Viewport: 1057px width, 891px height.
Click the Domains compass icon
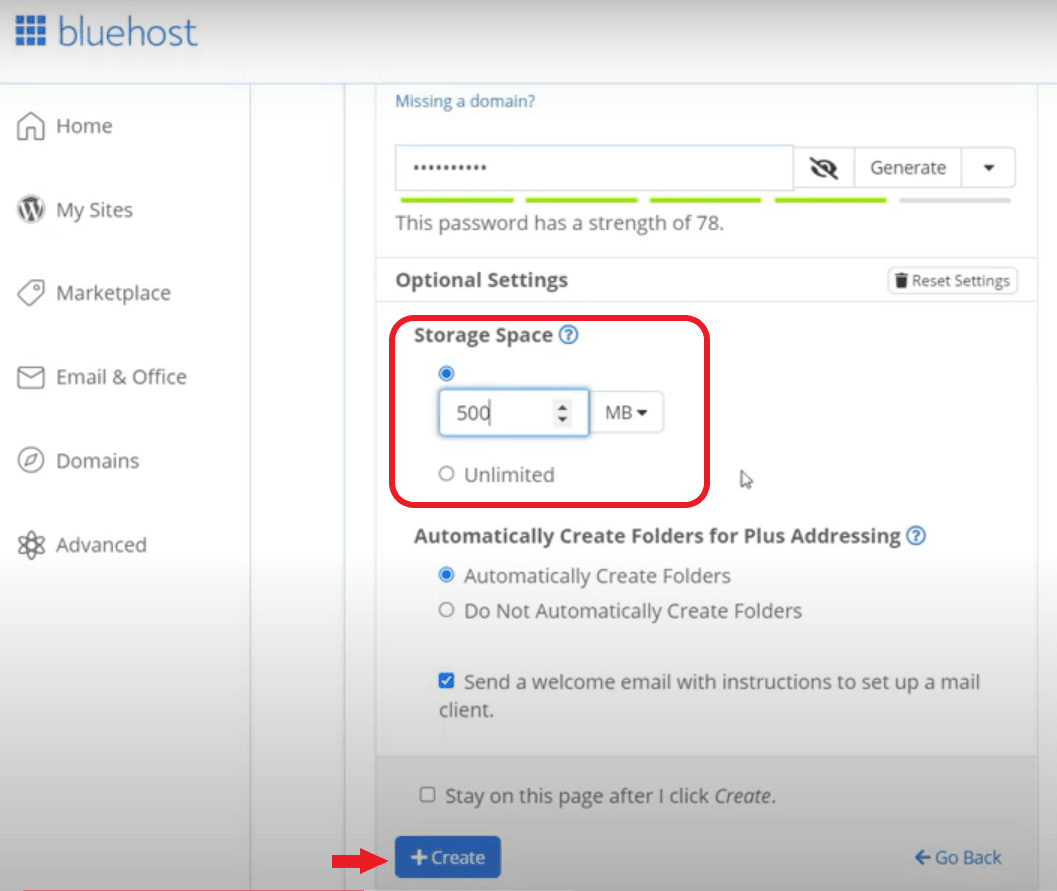coord(30,460)
